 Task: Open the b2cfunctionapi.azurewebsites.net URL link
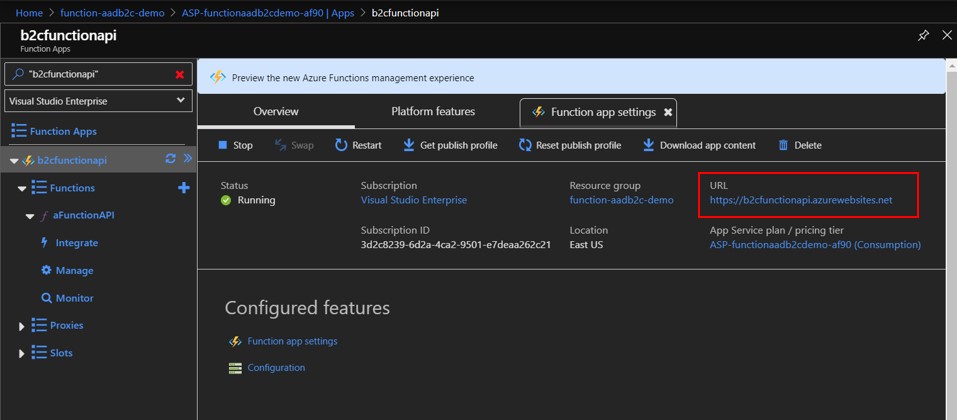pyautogui.click(x=800, y=200)
